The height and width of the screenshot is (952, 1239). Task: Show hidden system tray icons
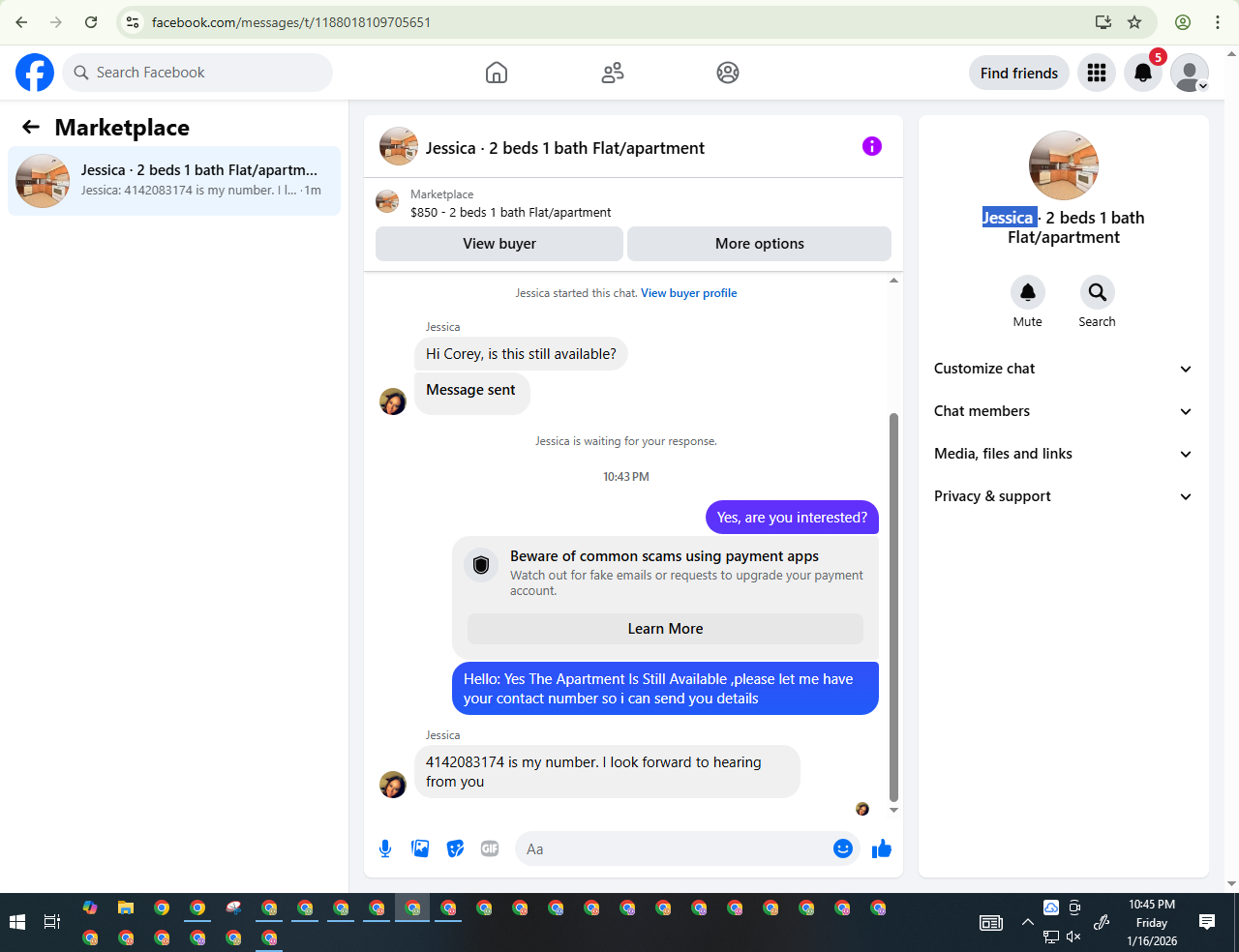[1027, 922]
